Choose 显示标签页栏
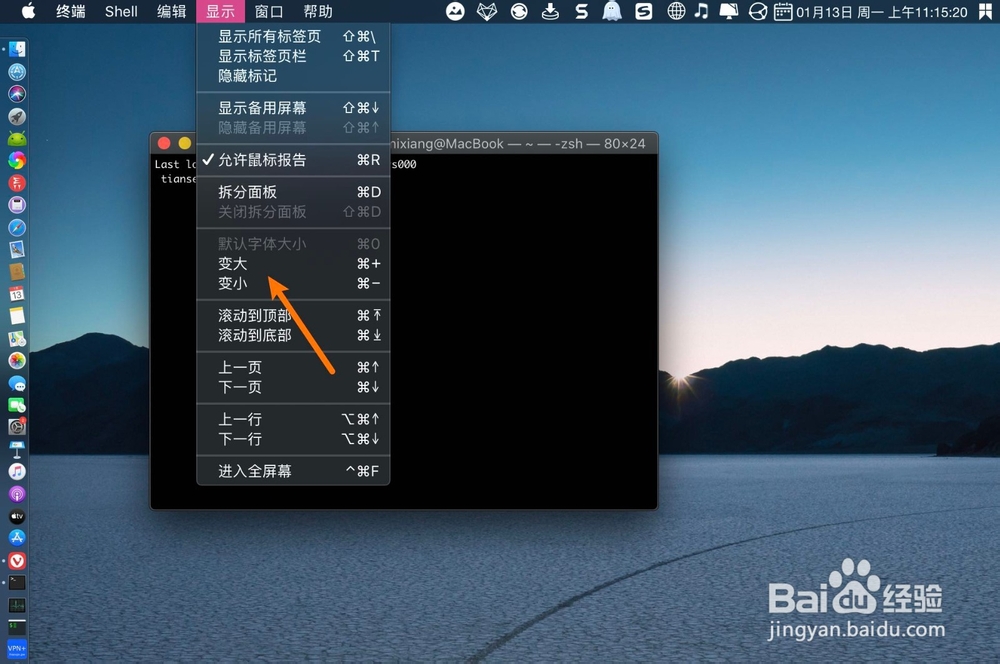The height and width of the screenshot is (664, 1000). click(293, 56)
